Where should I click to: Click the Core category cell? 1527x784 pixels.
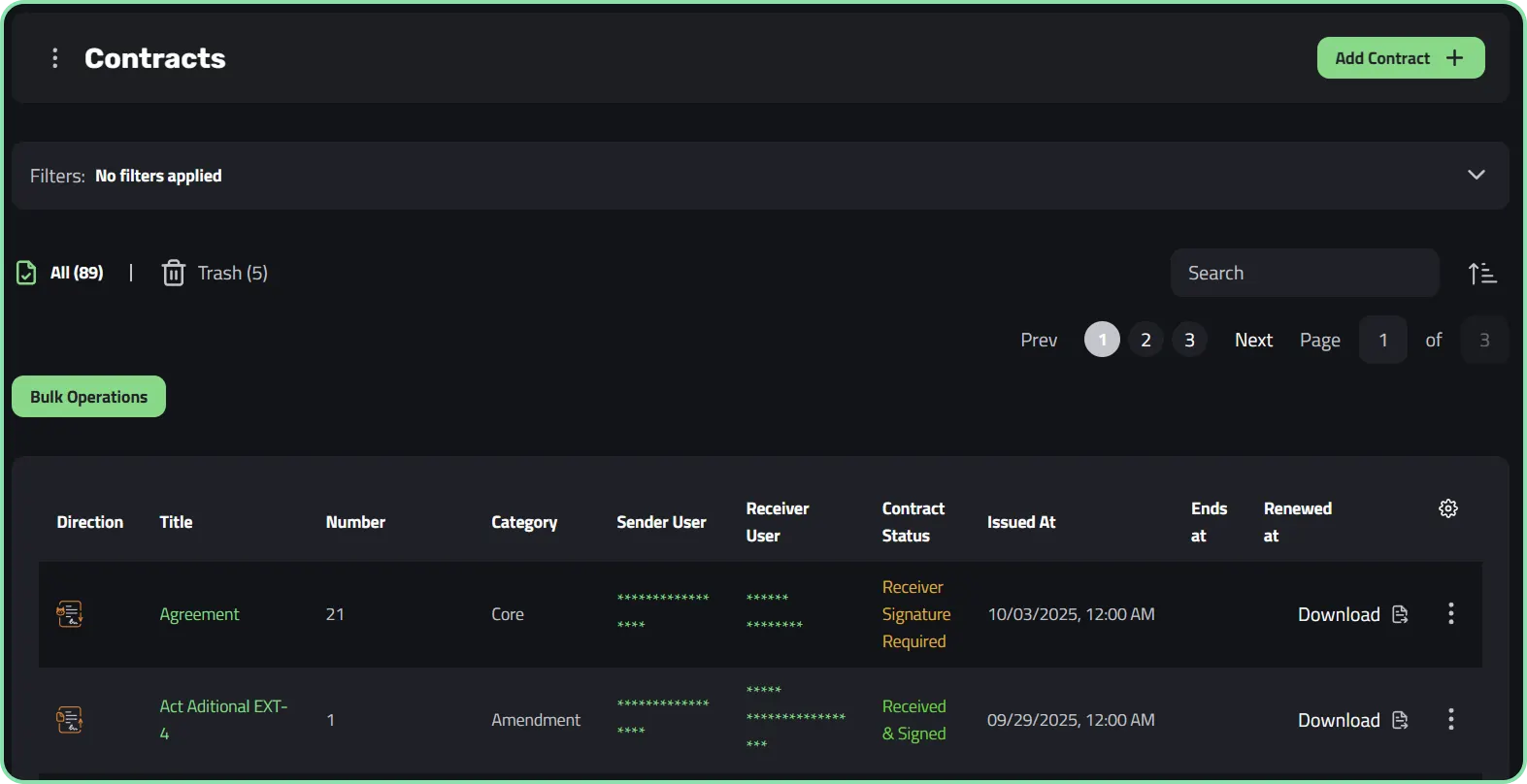pos(508,614)
